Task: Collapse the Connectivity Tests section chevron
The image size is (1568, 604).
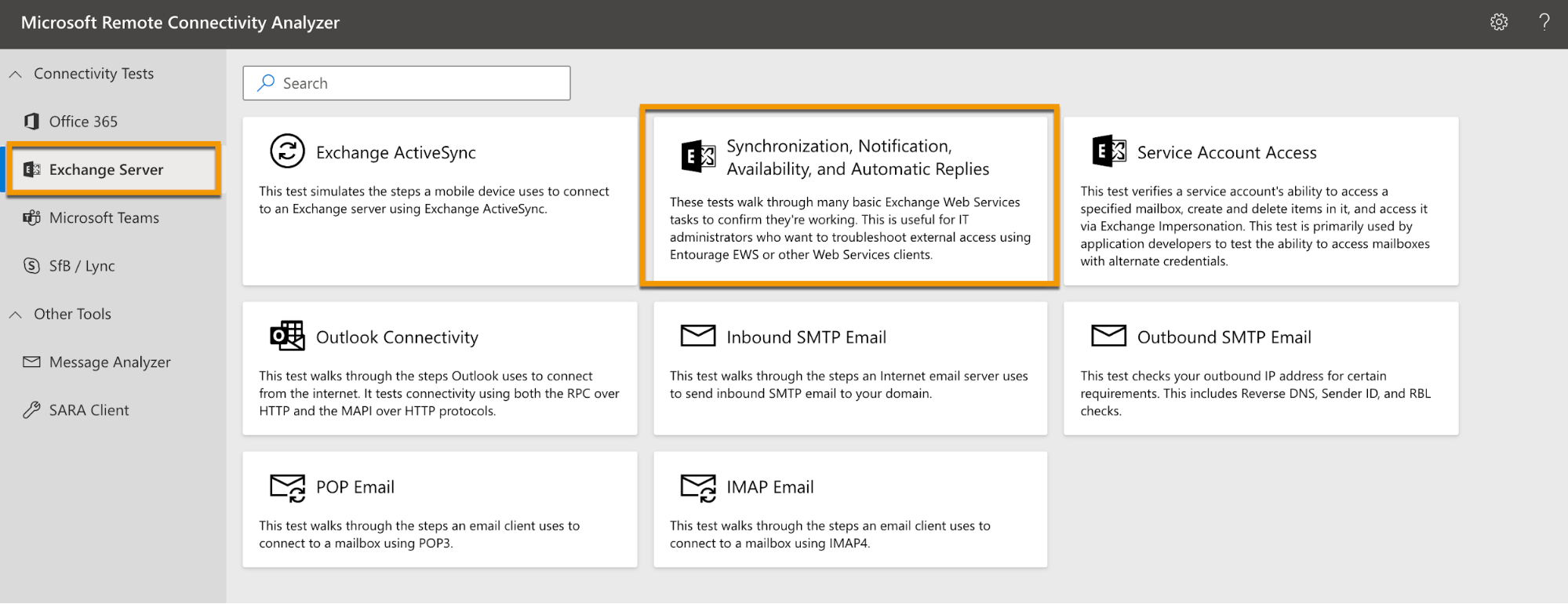Action: pos(15,74)
